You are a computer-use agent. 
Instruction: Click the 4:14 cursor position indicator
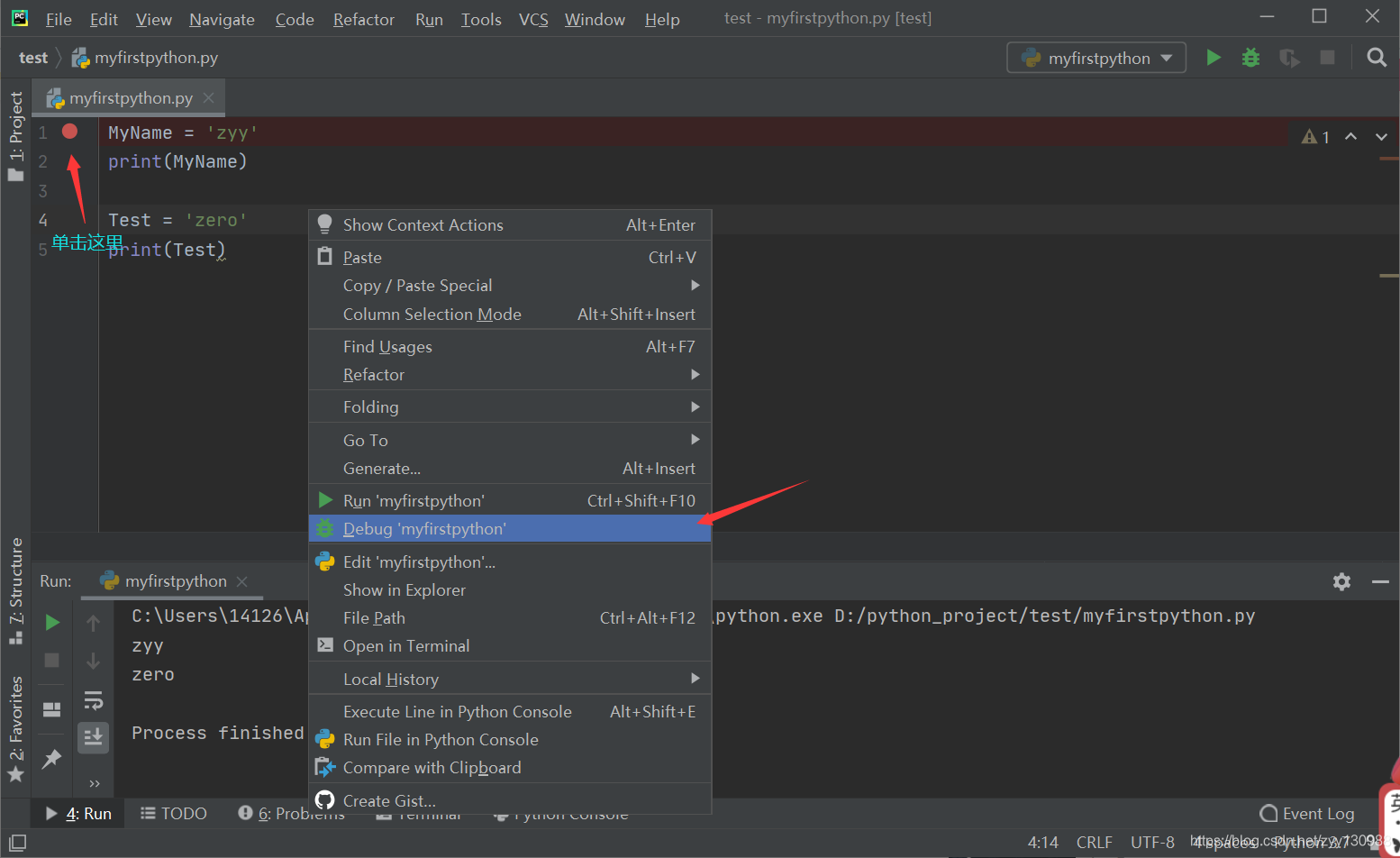[x=1043, y=843]
